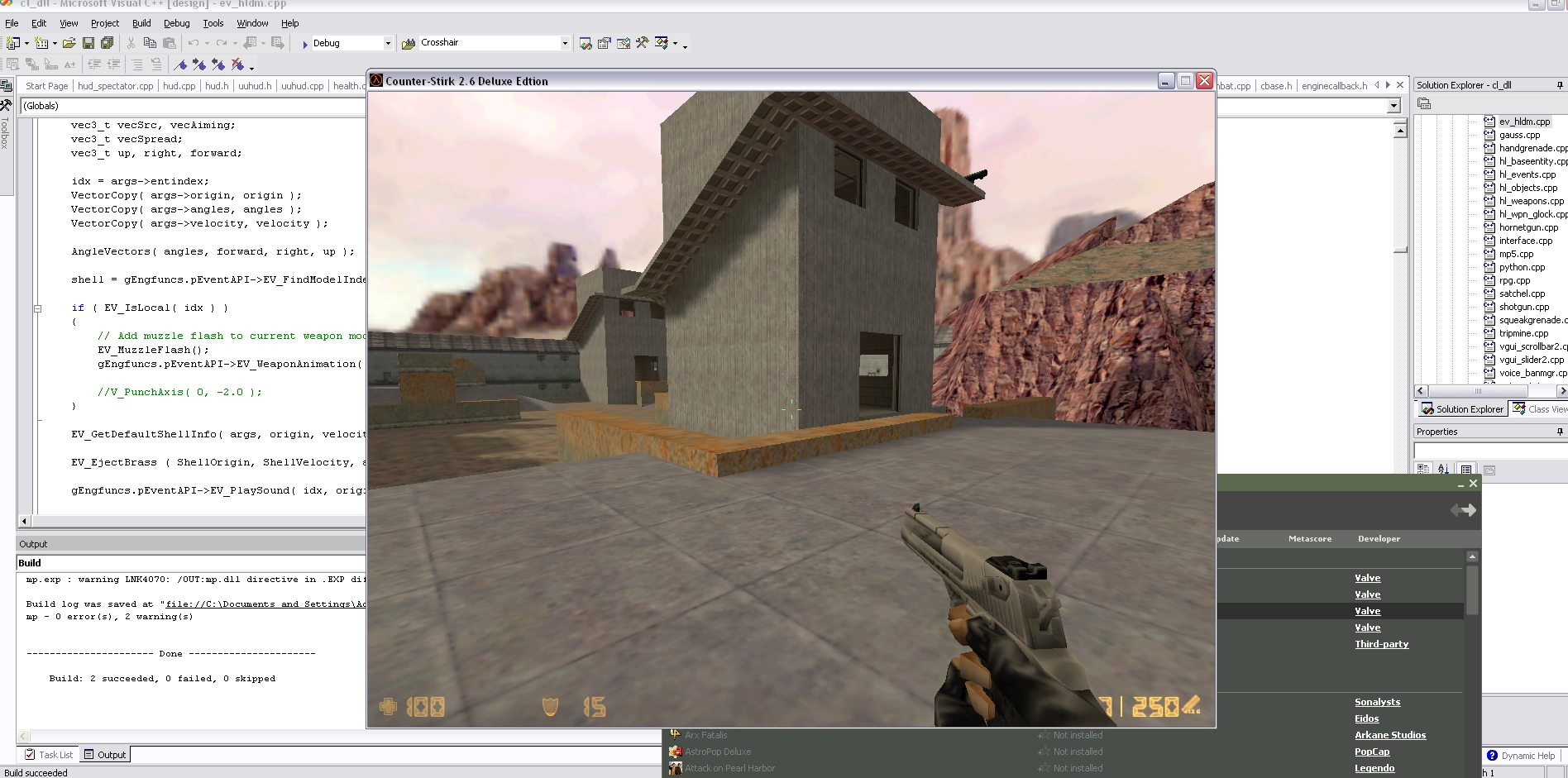Switch to the hud_spectator.cpp tab
The width and height of the screenshot is (1568, 778).
coord(116,86)
